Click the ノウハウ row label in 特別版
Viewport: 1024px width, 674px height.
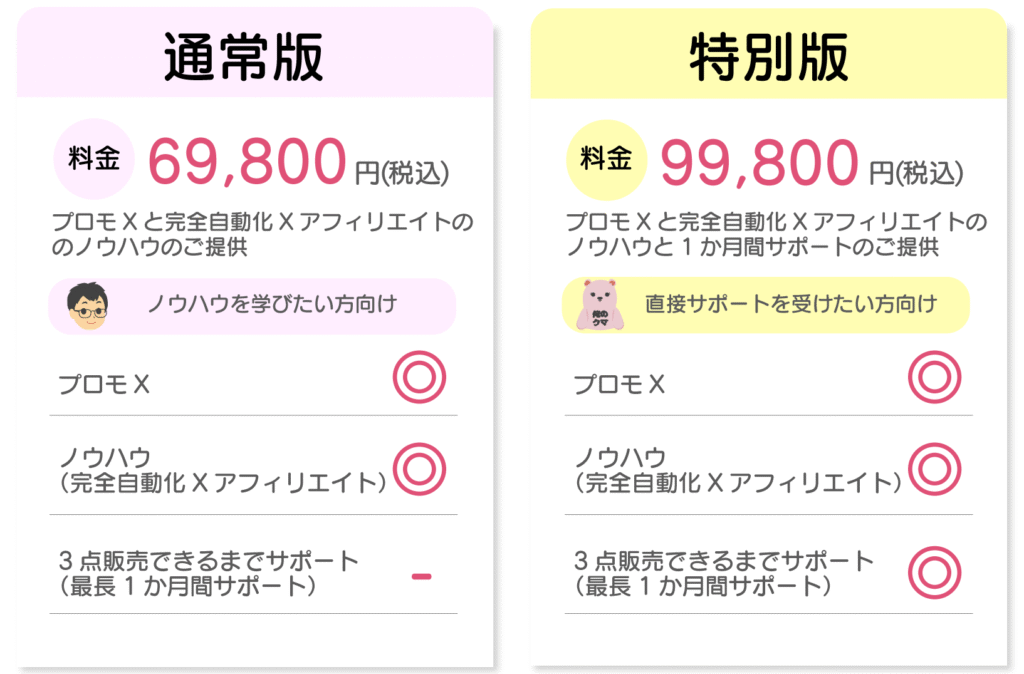click(x=620, y=458)
